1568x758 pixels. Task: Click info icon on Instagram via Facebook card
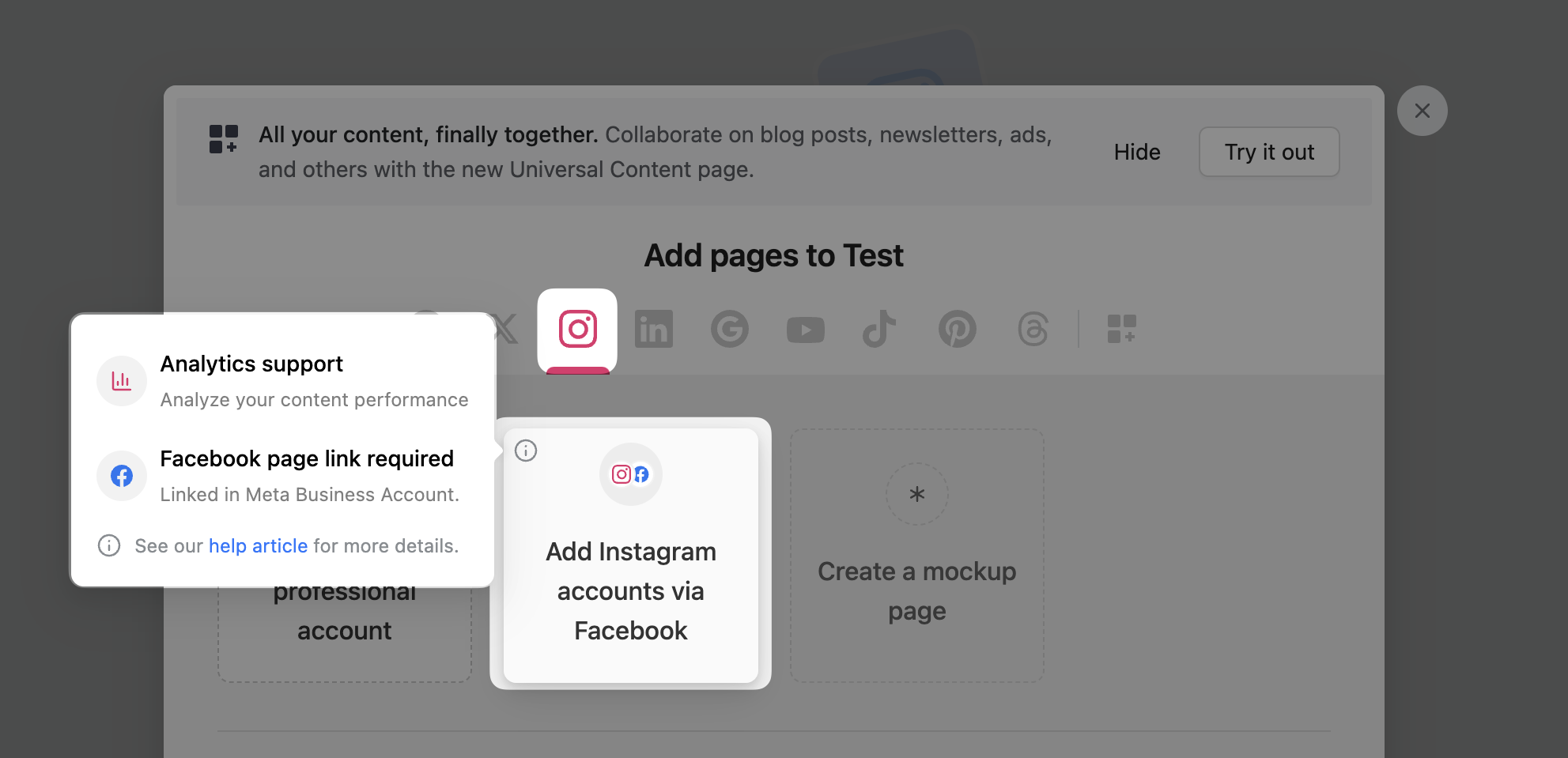[526, 451]
